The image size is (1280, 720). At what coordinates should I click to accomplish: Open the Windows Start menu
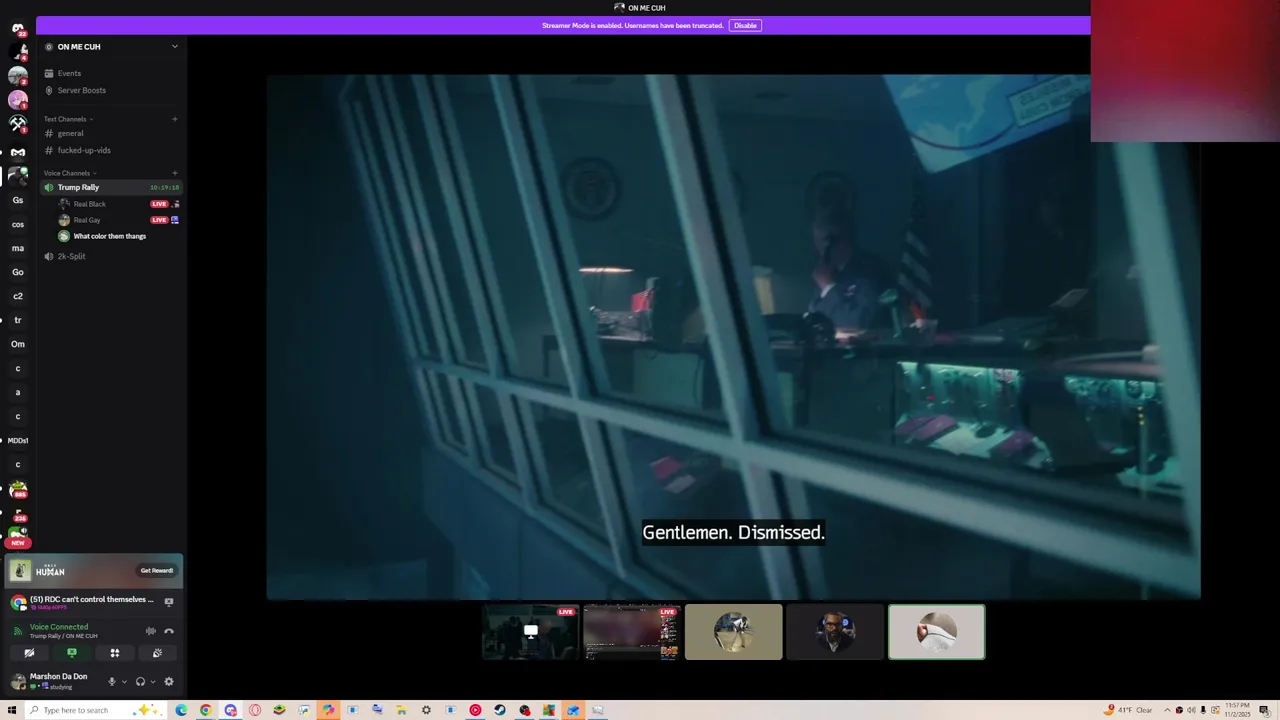pyautogui.click(x=12, y=710)
